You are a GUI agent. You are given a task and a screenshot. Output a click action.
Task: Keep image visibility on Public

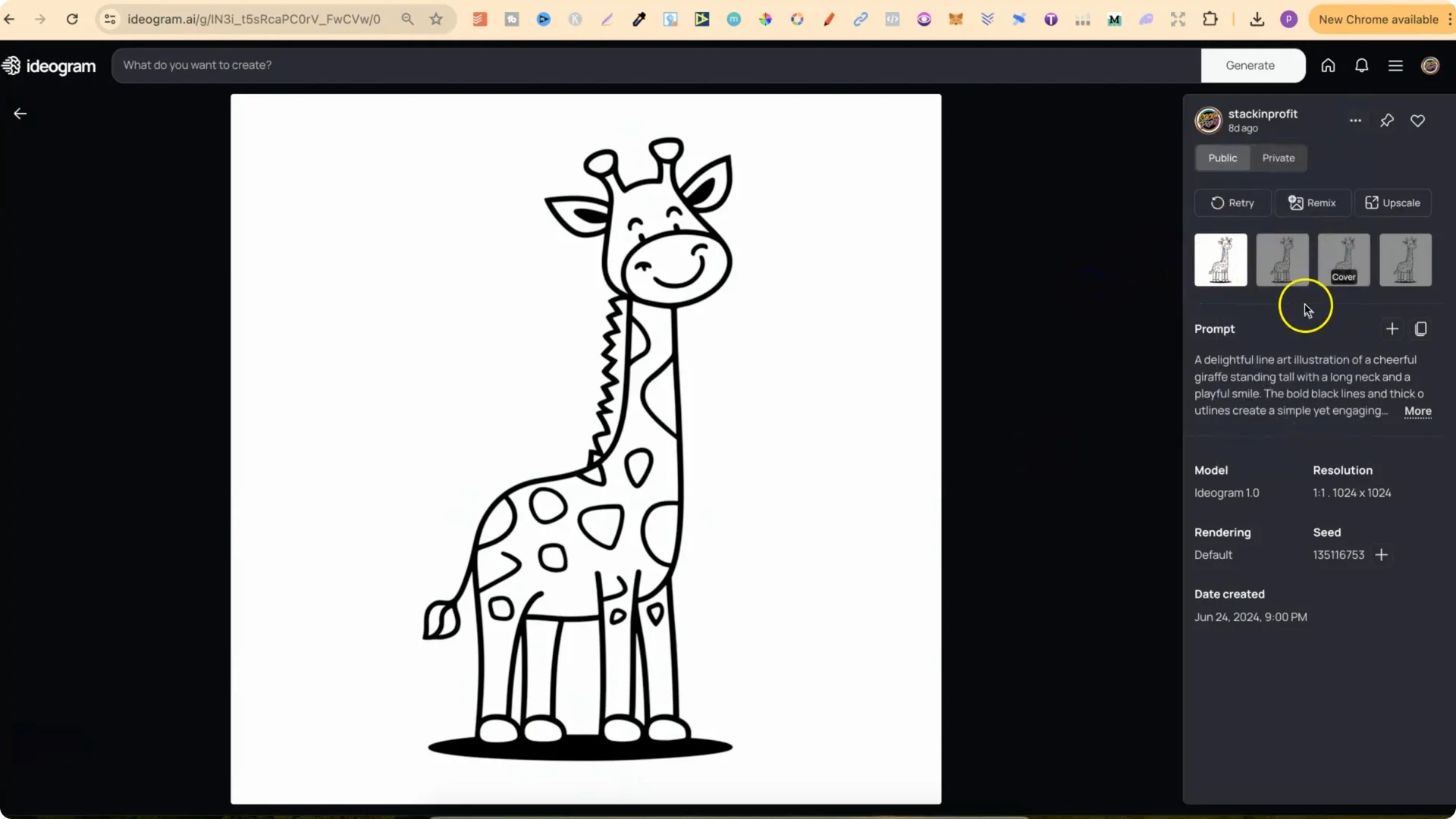coord(1222,158)
